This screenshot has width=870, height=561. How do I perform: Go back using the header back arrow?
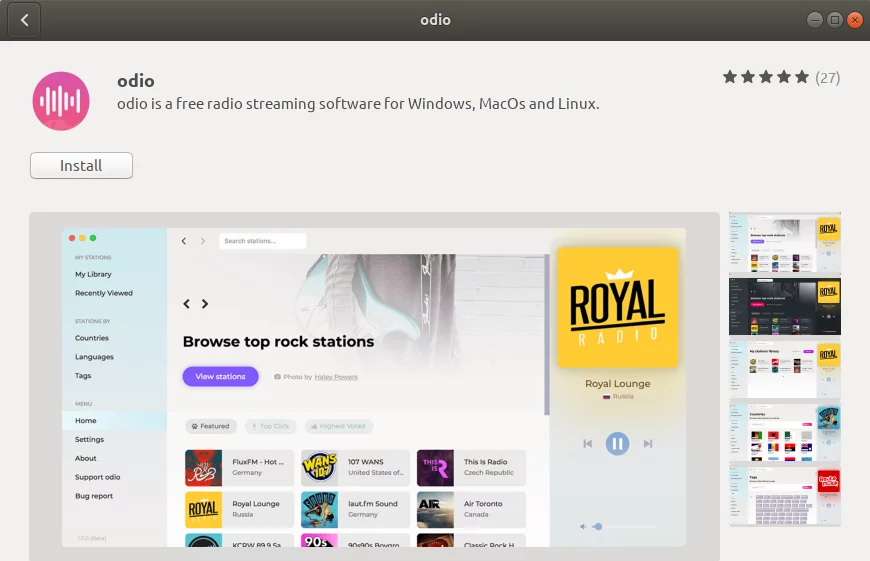24,20
